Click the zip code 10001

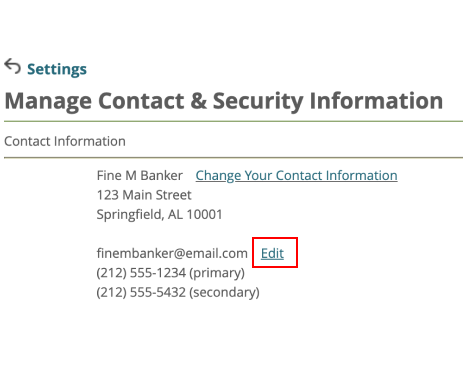(x=204, y=214)
